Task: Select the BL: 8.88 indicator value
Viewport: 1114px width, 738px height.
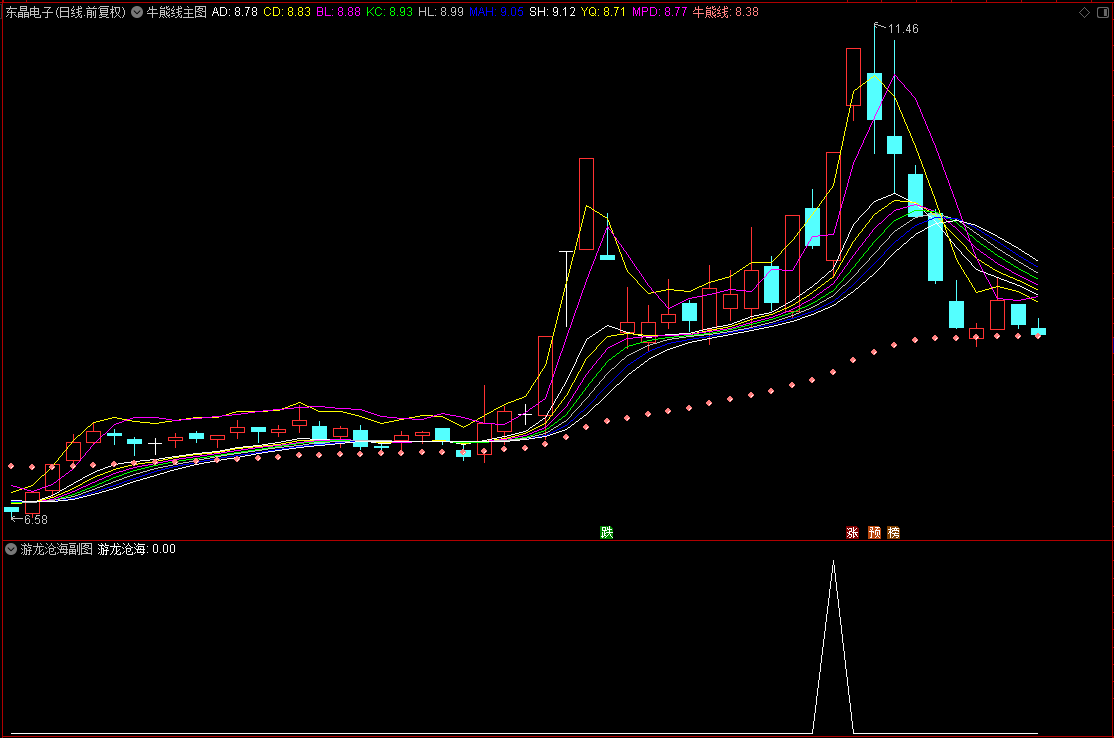Action: pyautogui.click(x=338, y=12)
